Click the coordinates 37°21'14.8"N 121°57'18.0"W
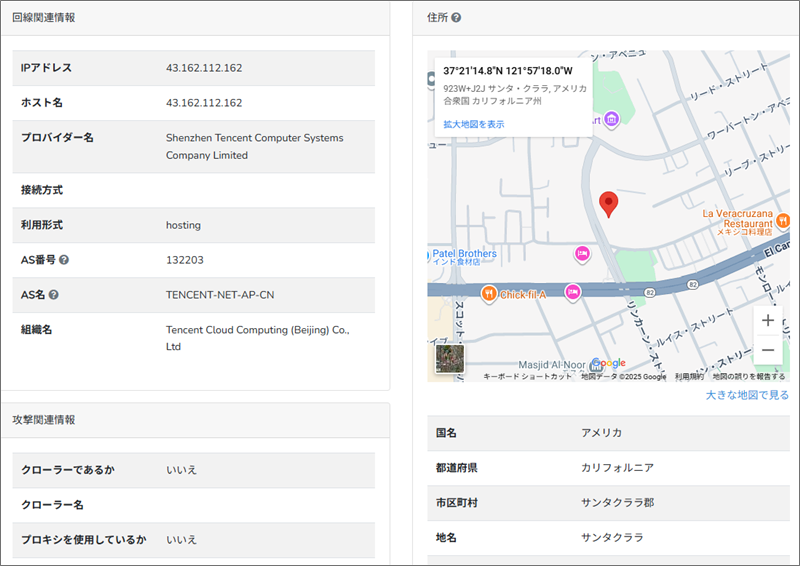This screenshot has width=800, height=566. point(508,71)
